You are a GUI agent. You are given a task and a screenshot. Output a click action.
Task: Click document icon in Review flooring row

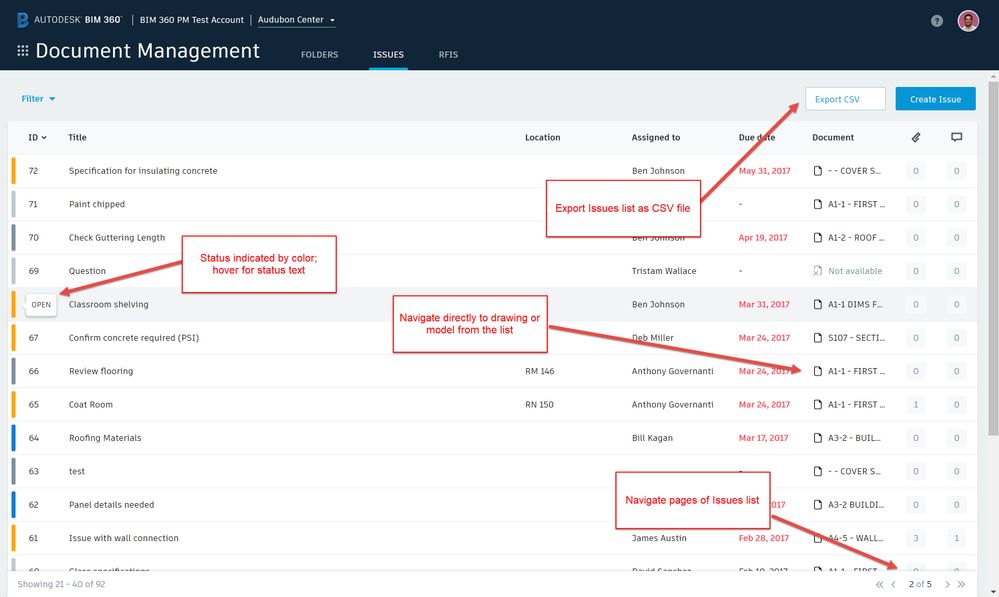click(817, 371)
